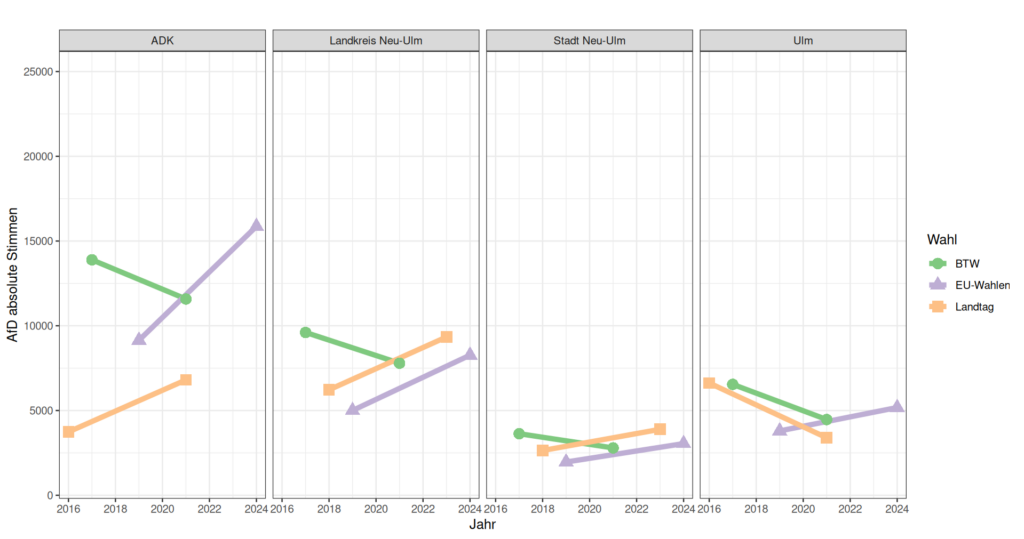The height and width of the screenshot is (539, 1024).
Task: Select the Ulm panel title strip
Action: point(802,41)
